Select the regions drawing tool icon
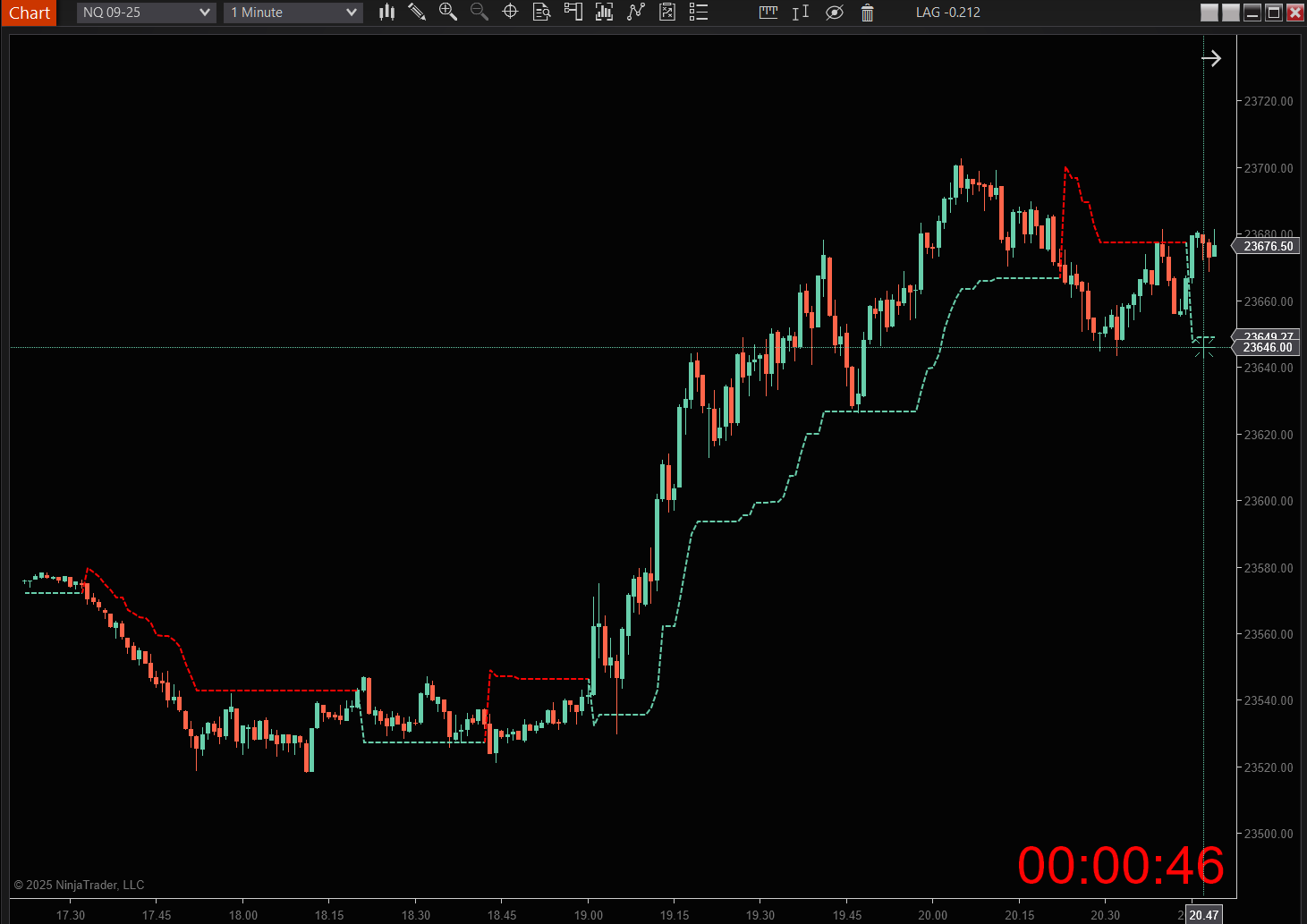This screenshot has width=1307, height=924. point(573,13)
